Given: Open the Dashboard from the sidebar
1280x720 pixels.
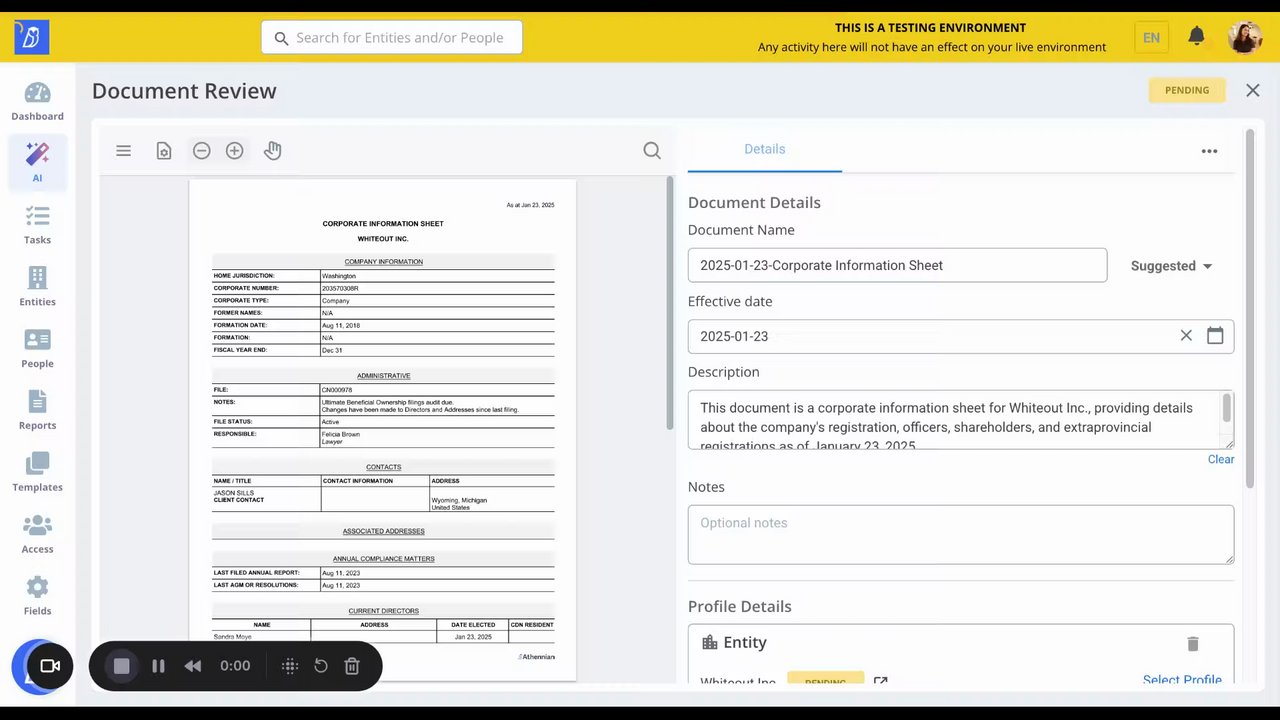Looking at the screenshot, I should point(37,102).
